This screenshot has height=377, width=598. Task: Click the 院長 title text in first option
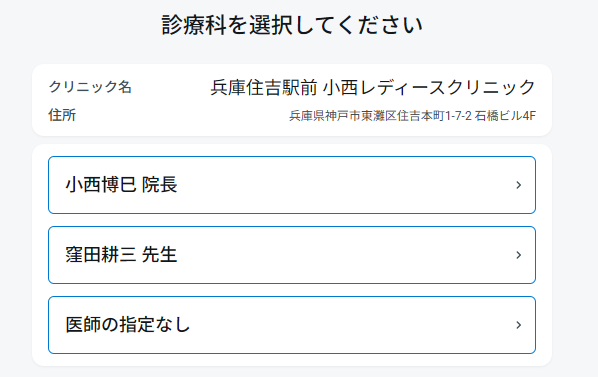[x=159, y=185]
